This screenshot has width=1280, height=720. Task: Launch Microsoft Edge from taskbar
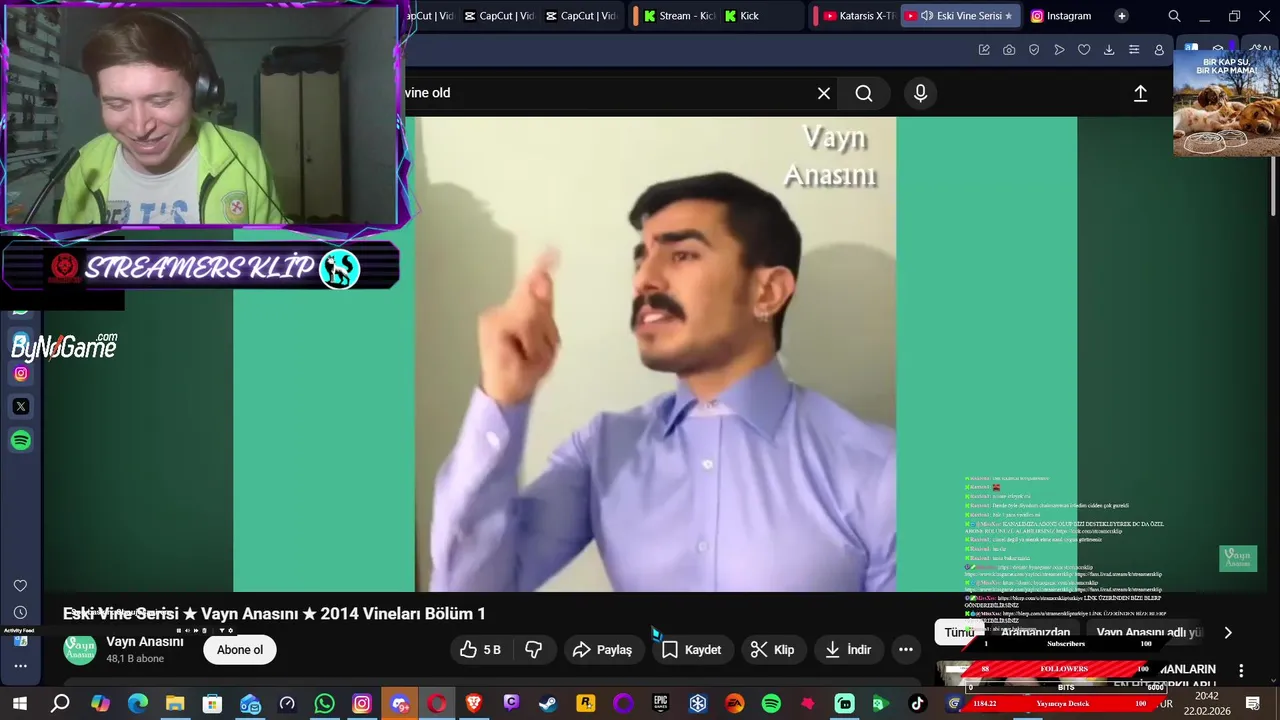click(x=138, y=704)
